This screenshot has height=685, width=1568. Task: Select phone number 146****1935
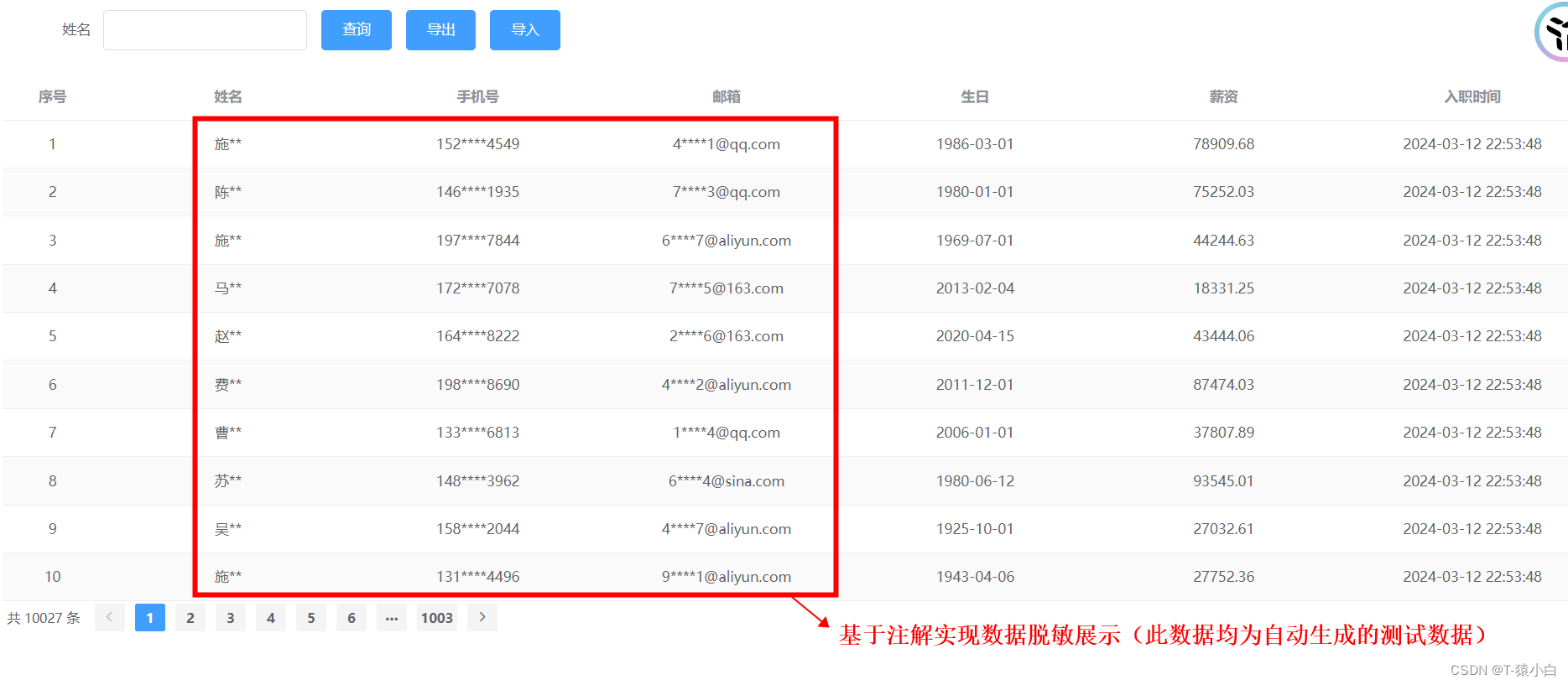(478, 192)
